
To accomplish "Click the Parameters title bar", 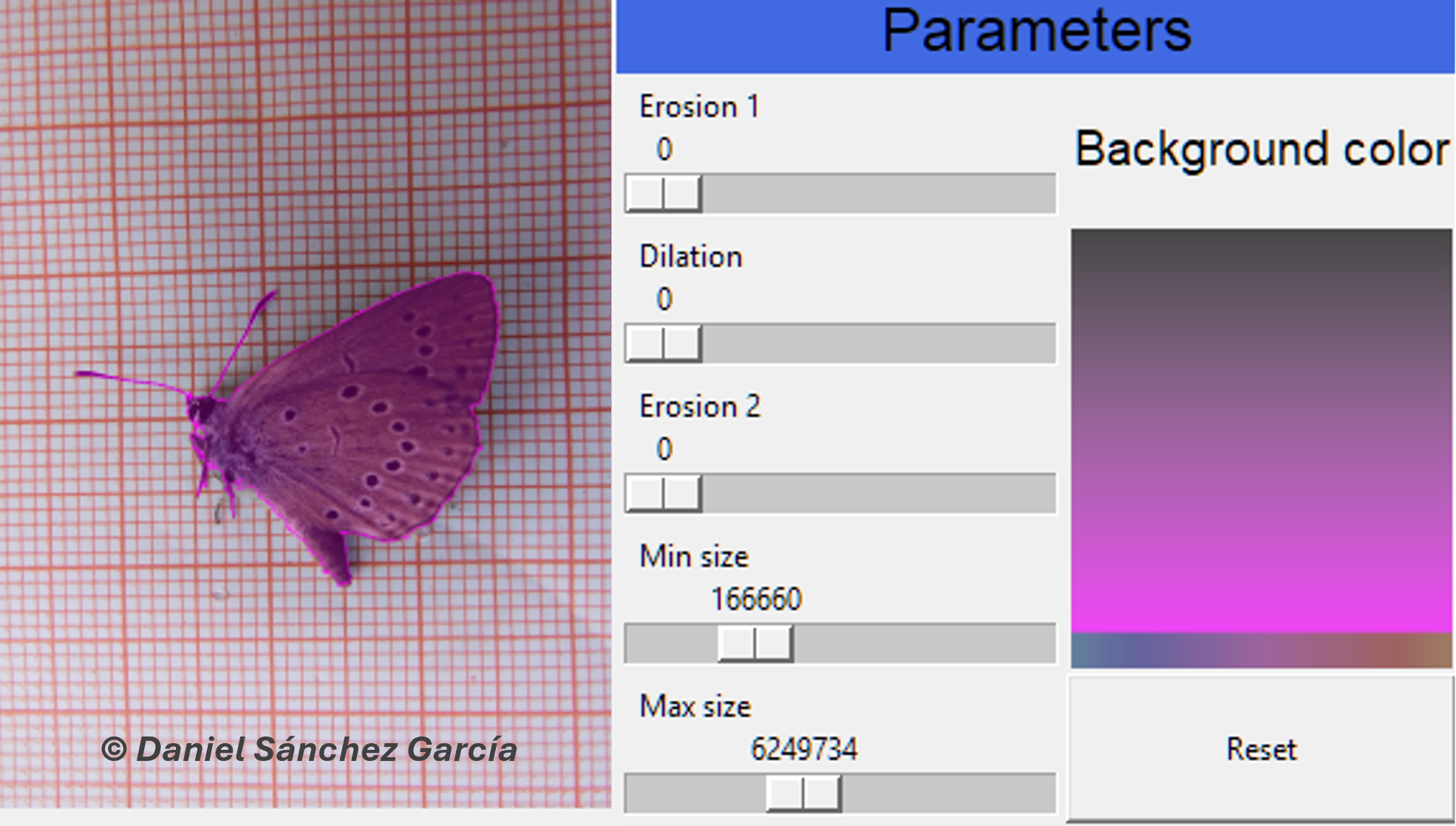I will coord(1035,36).
